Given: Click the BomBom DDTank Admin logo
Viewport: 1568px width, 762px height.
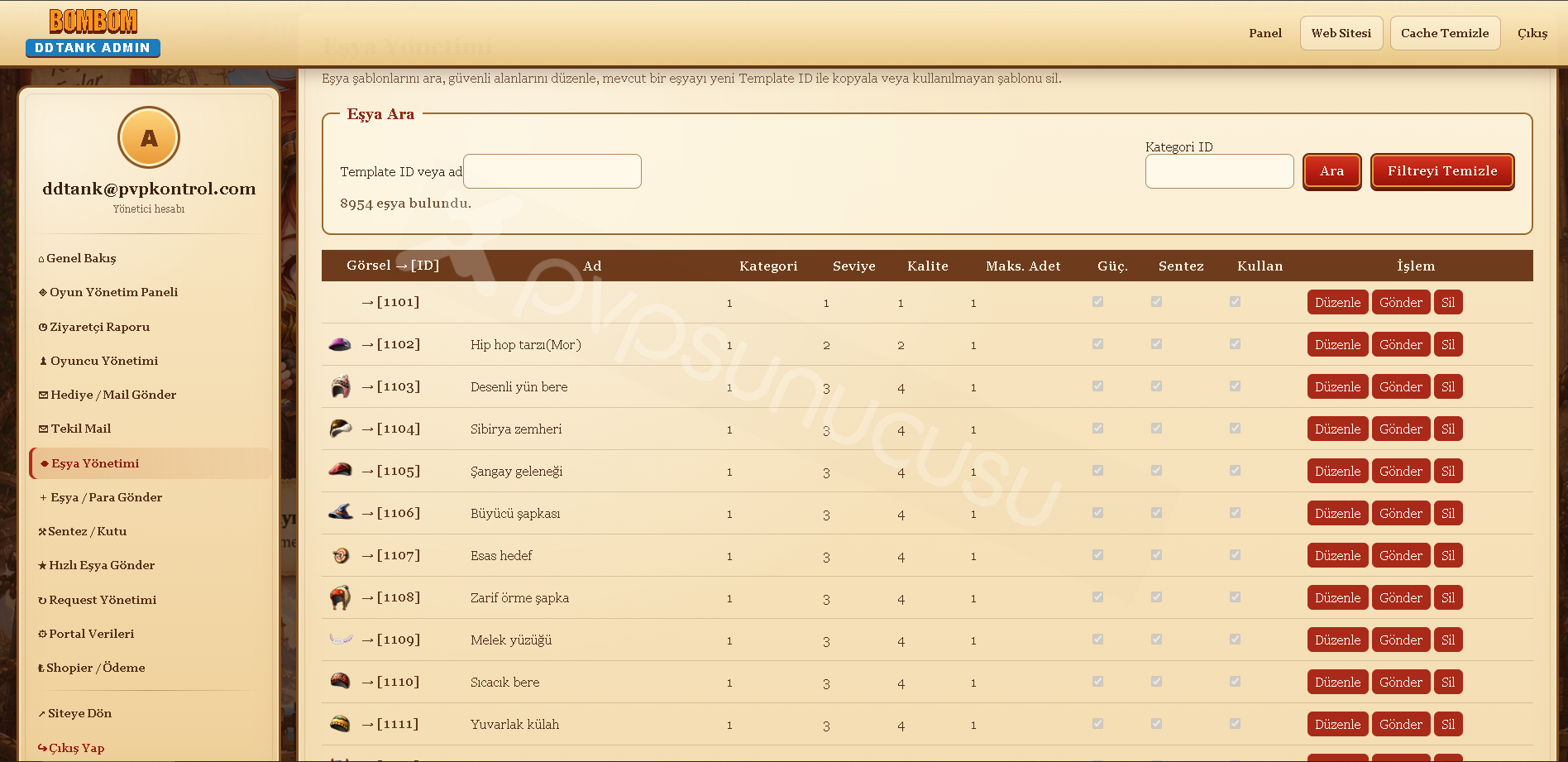Looking at the screenshot, I should coord(93,32).
